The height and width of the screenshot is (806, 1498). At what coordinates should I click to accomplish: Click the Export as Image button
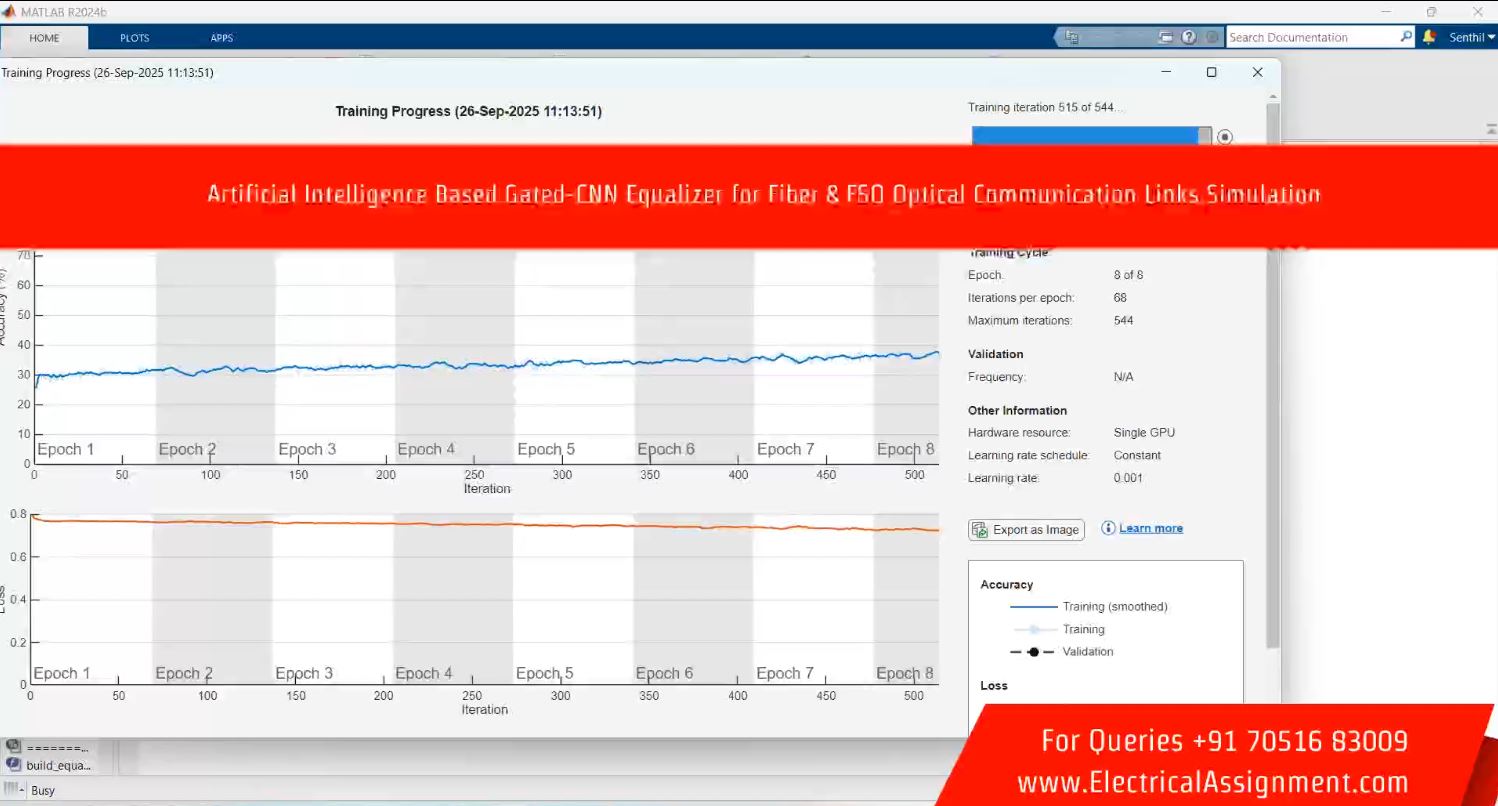tap(1026, 530)
